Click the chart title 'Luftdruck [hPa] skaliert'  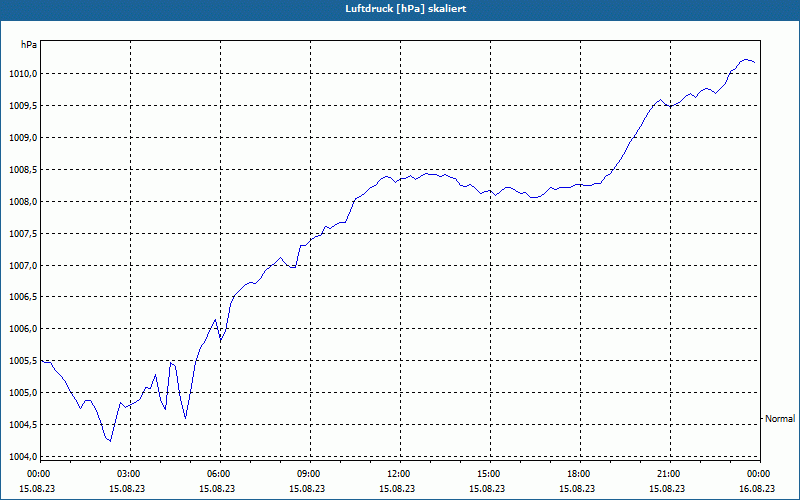[x=406, y=9]
